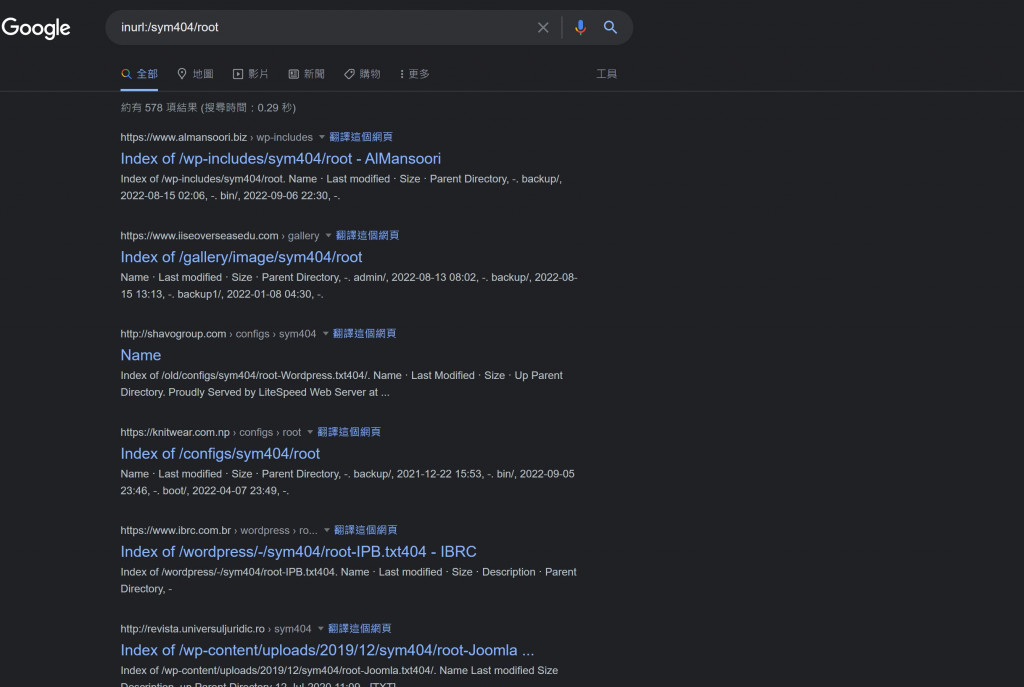Click the http://shavogroup.com URL text
This screenshot has width=1024, height=687.
point(173,334)
